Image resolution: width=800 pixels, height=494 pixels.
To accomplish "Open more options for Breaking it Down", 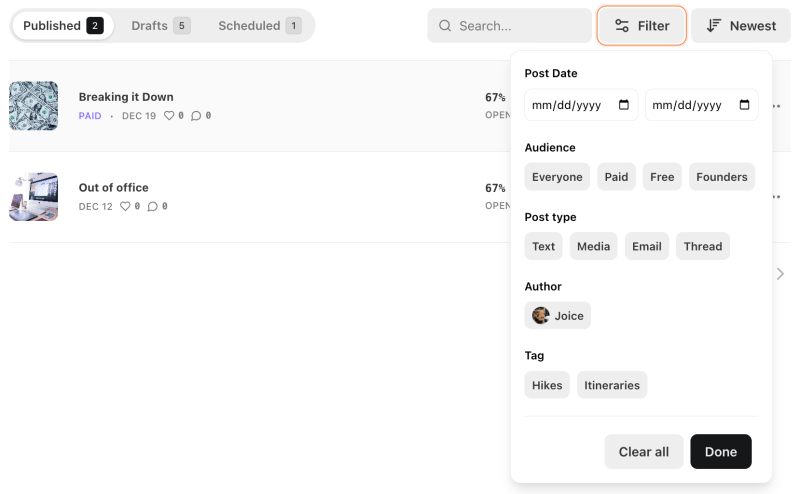I will coord(777,106).
